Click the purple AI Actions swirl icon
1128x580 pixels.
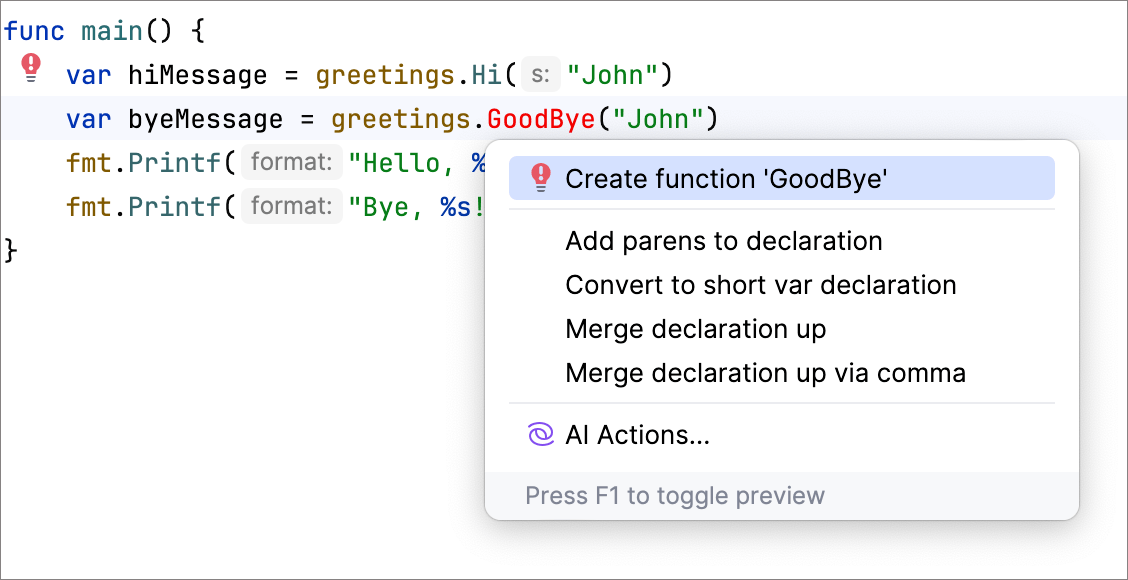(x=540, y=434)
